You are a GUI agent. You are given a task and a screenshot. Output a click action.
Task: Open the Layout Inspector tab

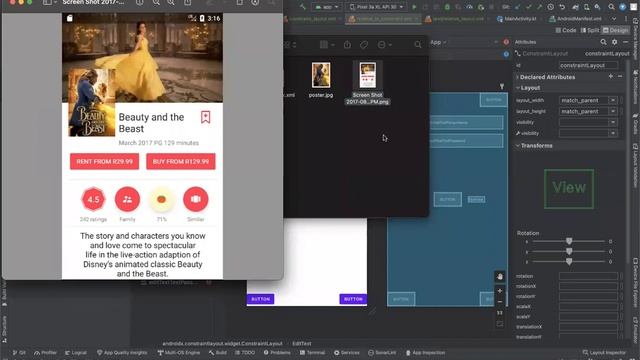pos(604,353)
